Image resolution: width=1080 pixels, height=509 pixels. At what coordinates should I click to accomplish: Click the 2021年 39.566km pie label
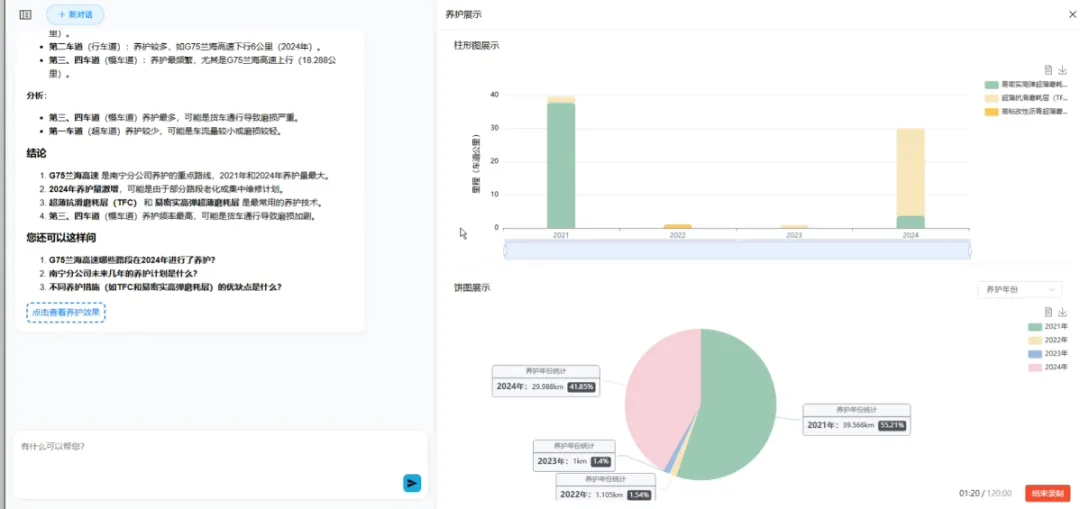coord(857,419)
